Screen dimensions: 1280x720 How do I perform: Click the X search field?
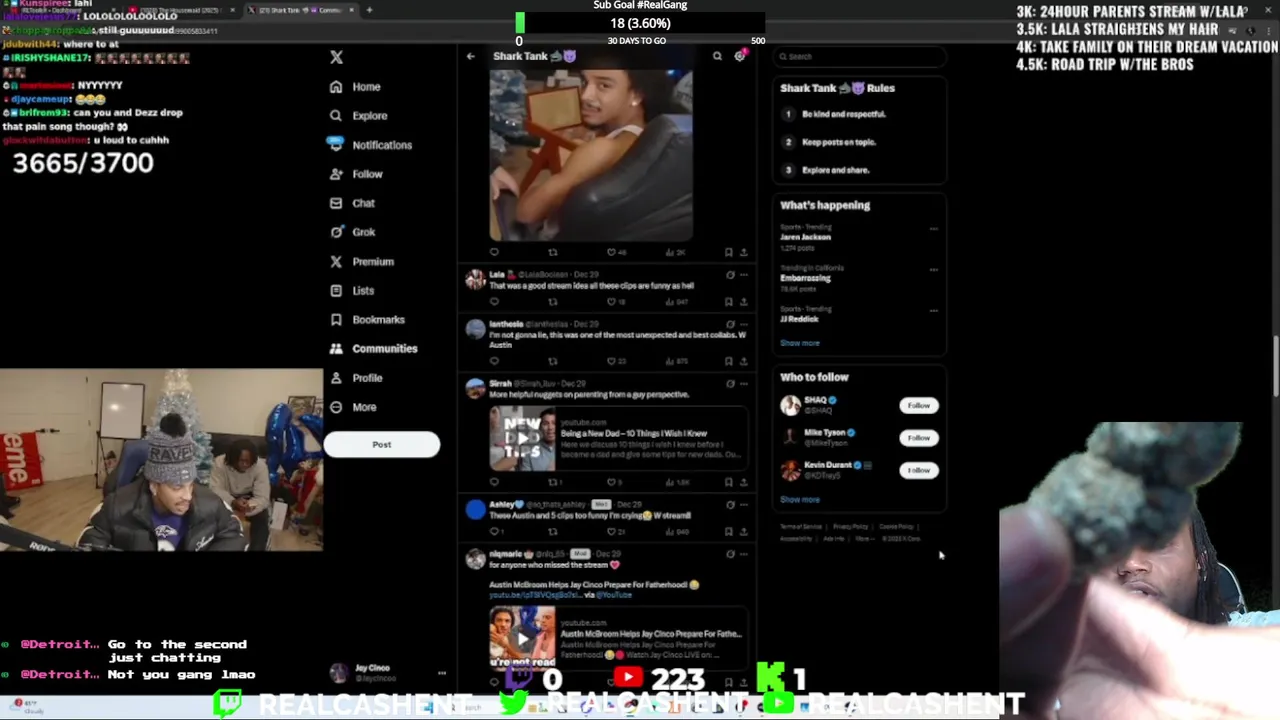(x=862, y=57)
